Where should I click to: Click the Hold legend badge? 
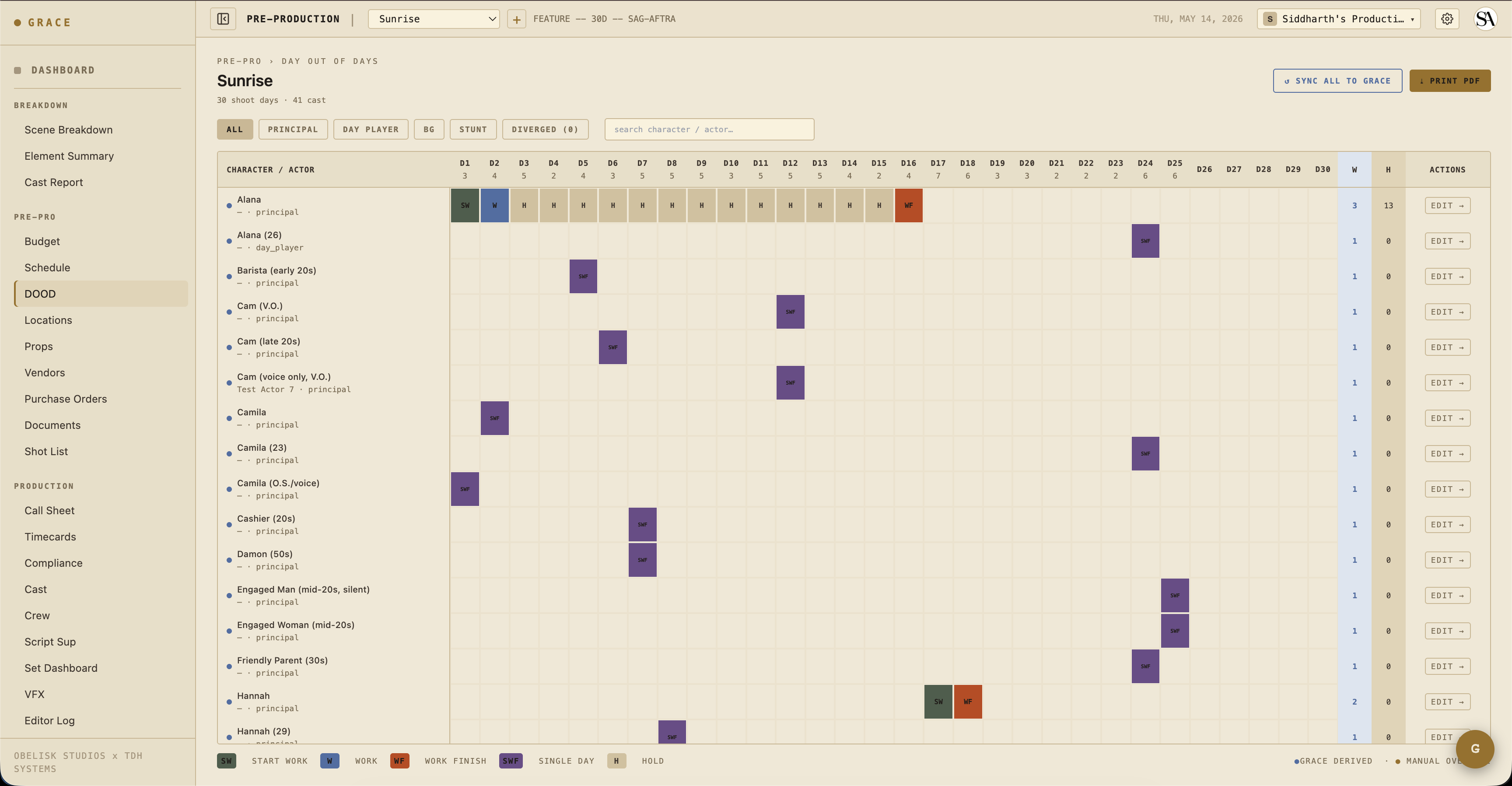(x=616, y=761)
